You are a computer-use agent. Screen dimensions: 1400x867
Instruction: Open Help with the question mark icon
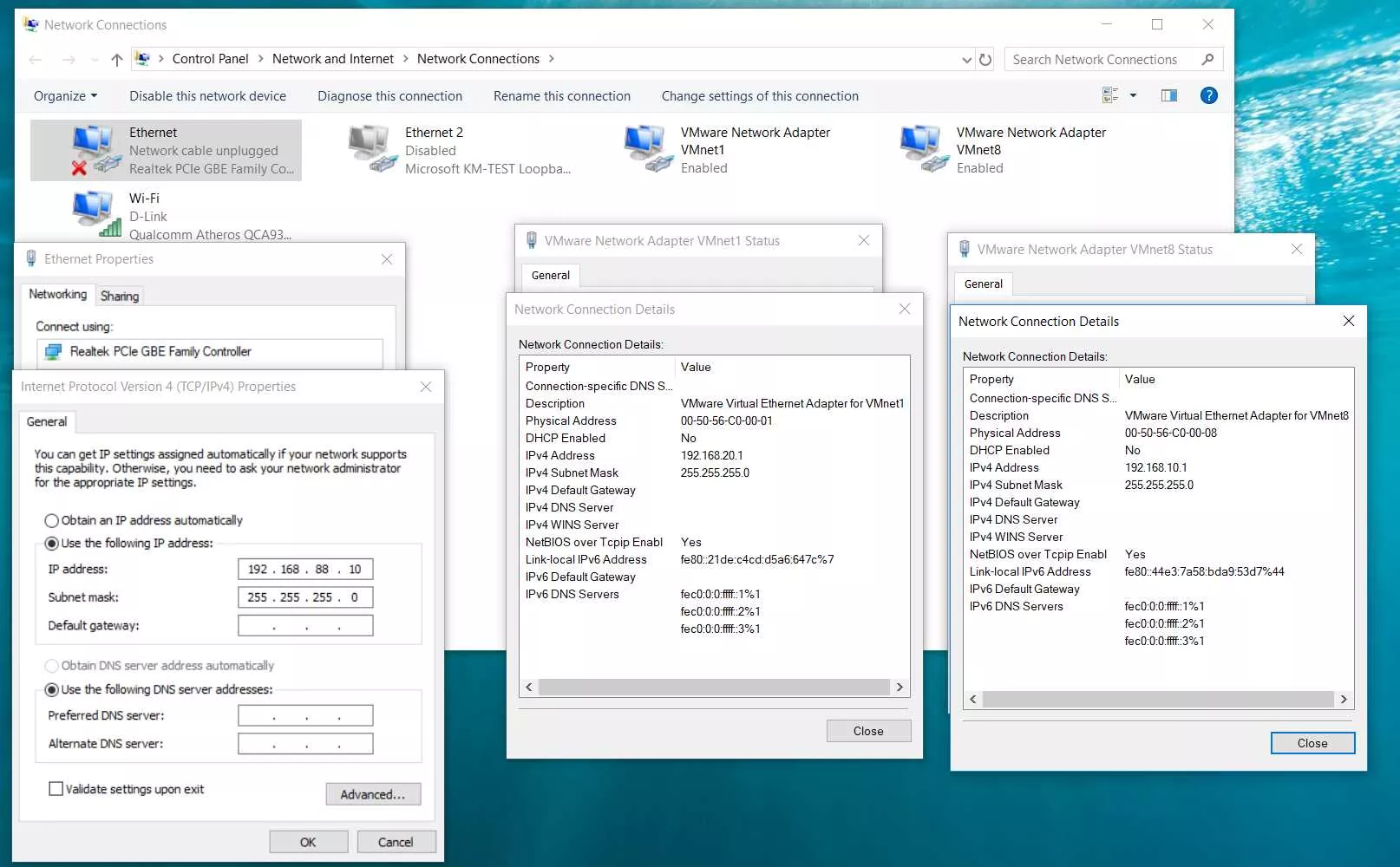point(1208,95)
